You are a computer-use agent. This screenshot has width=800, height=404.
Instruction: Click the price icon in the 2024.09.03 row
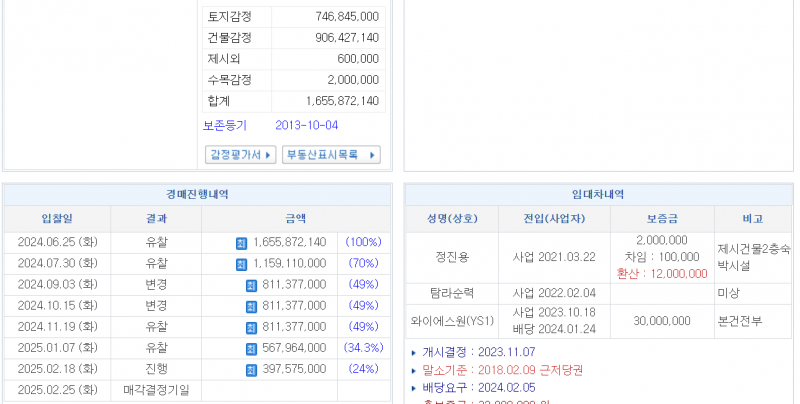pos(251,285)
